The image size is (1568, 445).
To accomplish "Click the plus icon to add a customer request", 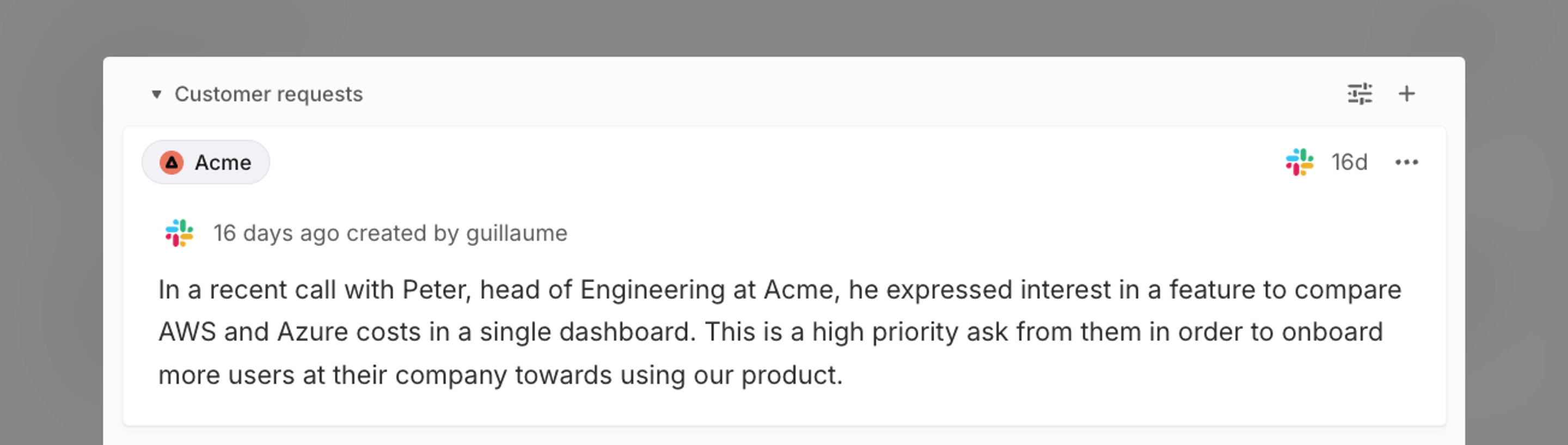I will click(1408, 94).
